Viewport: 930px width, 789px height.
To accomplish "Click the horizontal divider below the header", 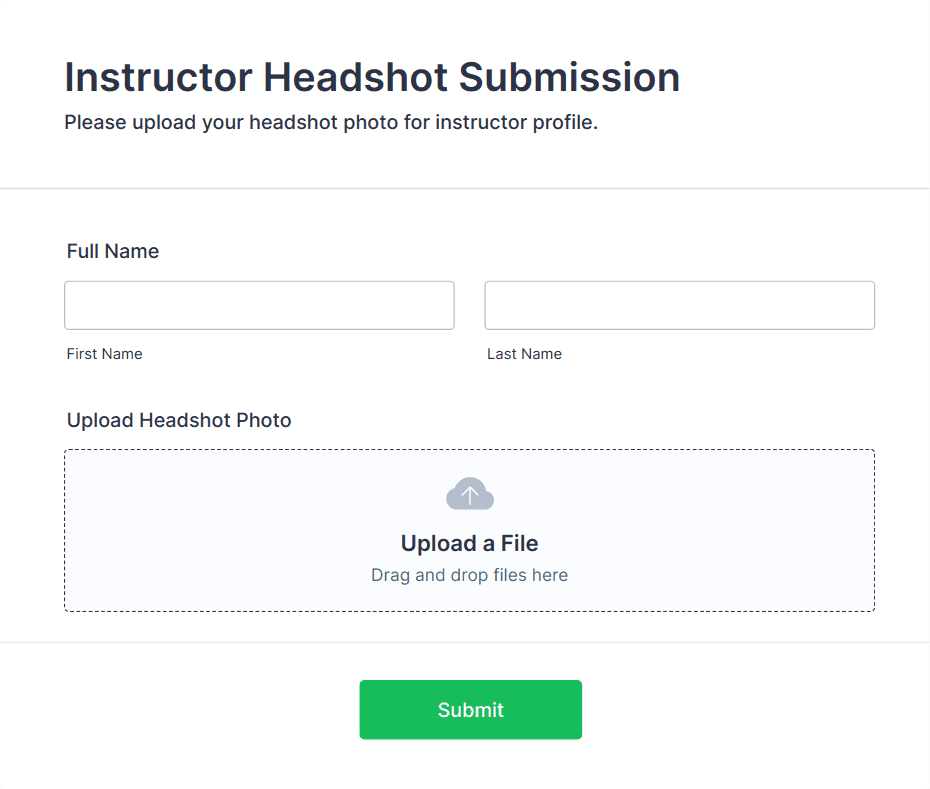I will [x=465, y=188].
